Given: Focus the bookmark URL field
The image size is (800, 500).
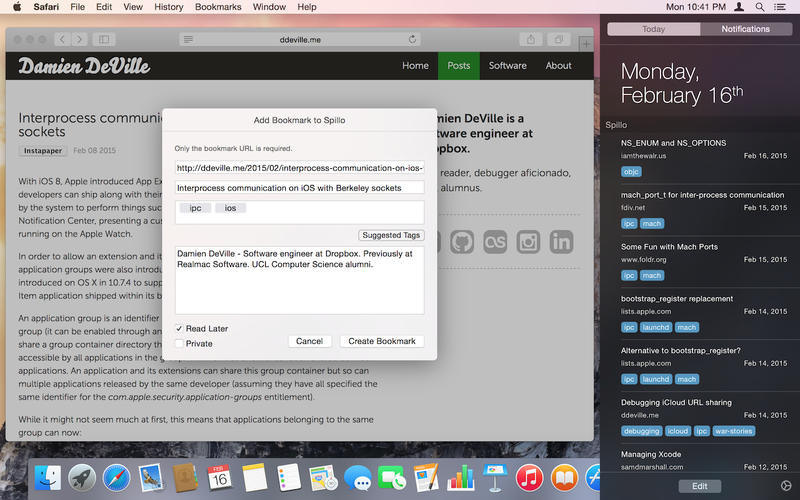Looking at the screenshot, I should [299, 168].
